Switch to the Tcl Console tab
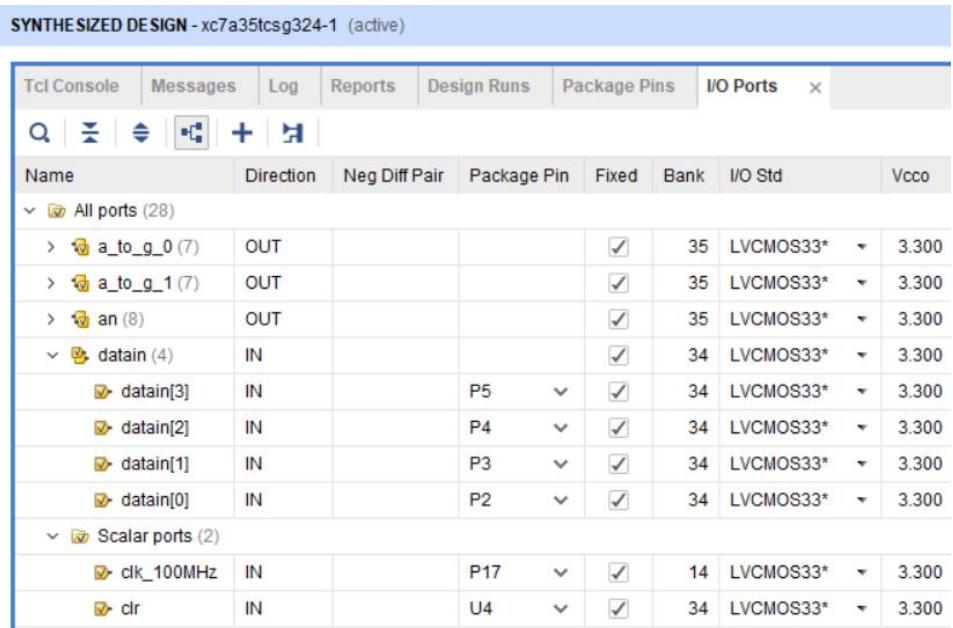Viewport: 953px width, 628px height. coord(71,87)
